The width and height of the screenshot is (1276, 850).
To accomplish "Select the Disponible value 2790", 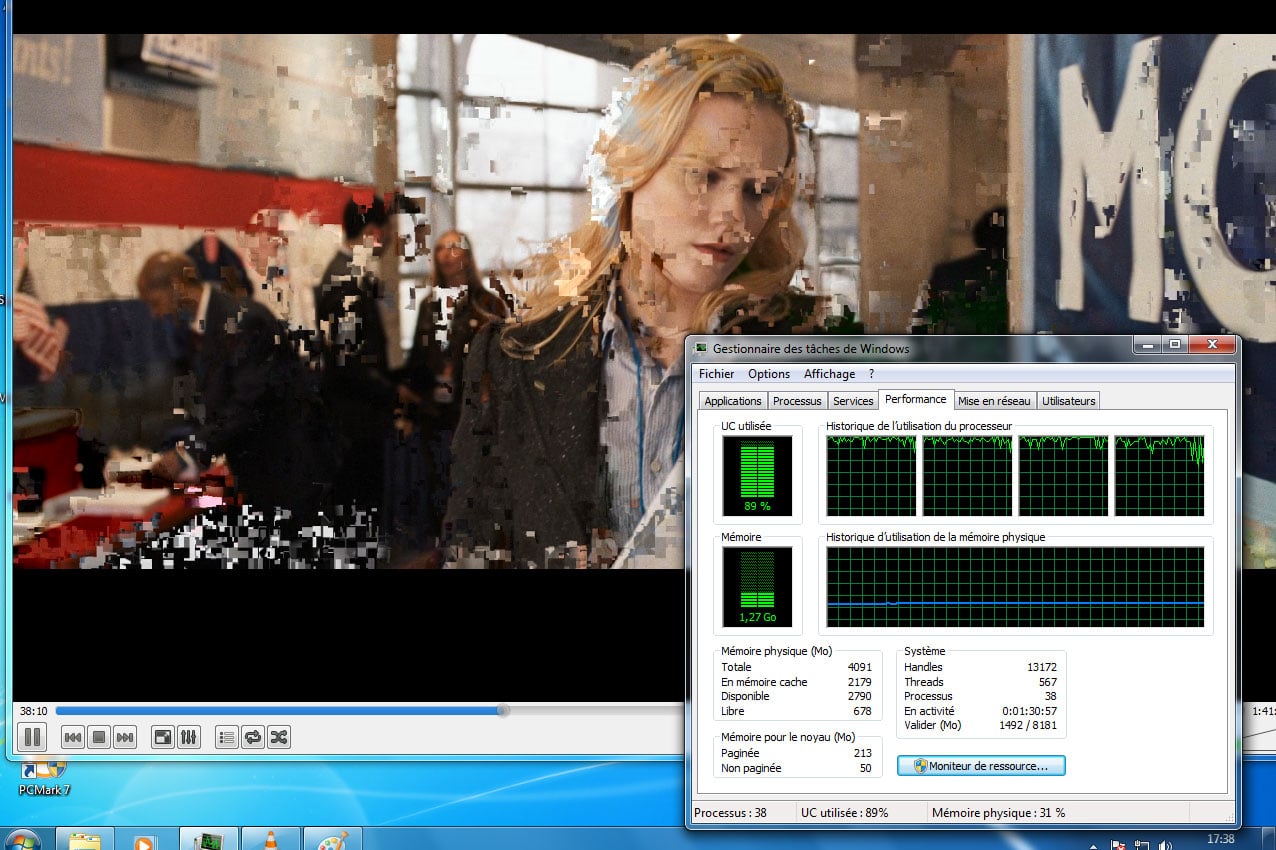I will tap(859, 696).
